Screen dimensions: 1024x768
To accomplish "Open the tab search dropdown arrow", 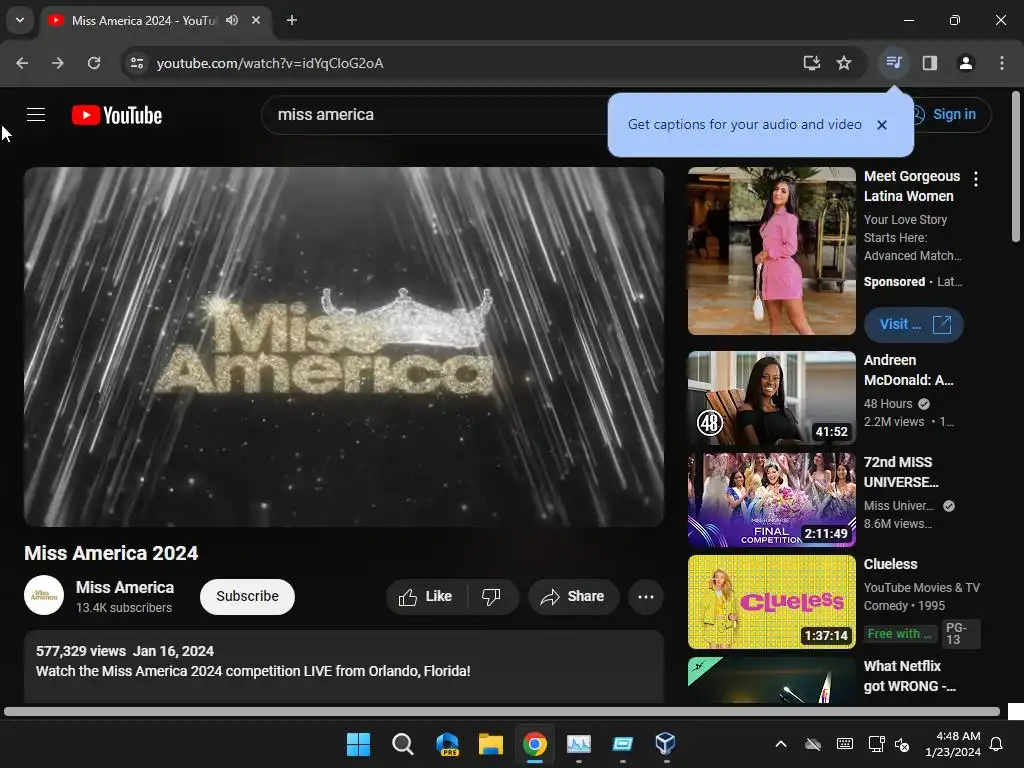I will (20, 20).
